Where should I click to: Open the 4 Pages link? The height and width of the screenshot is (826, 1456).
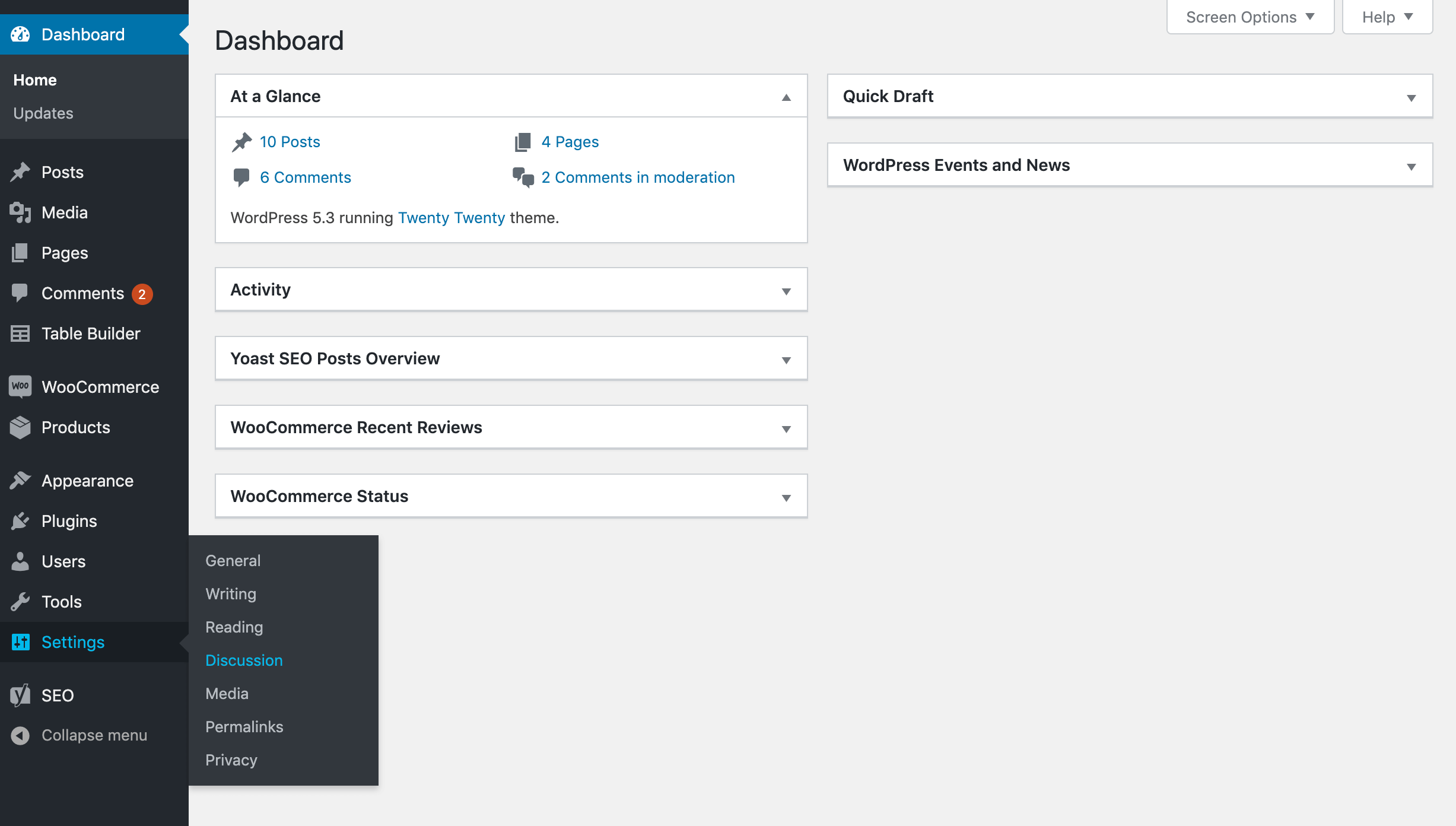570,142
